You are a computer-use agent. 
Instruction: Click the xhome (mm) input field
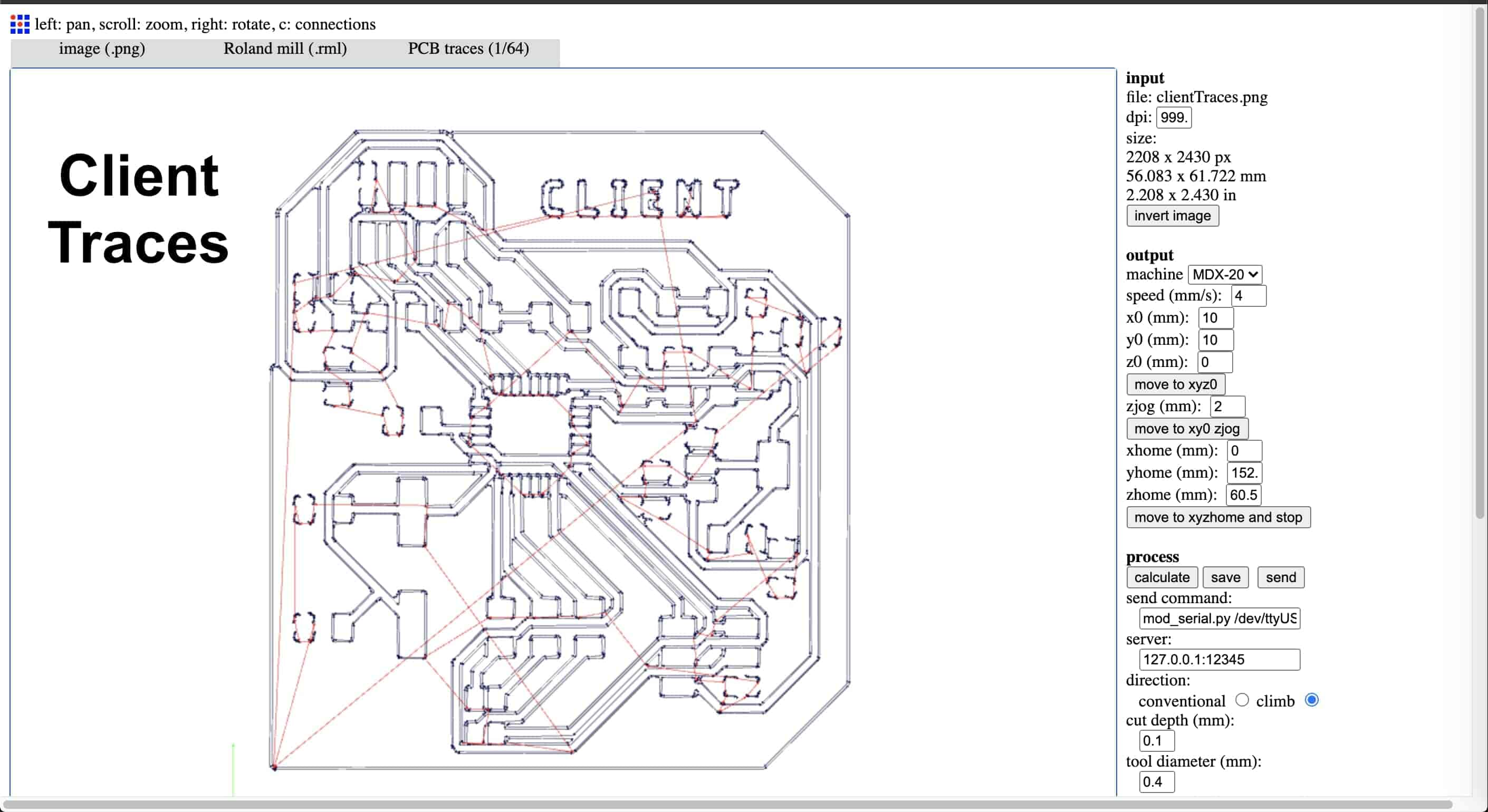(1244, 451)
